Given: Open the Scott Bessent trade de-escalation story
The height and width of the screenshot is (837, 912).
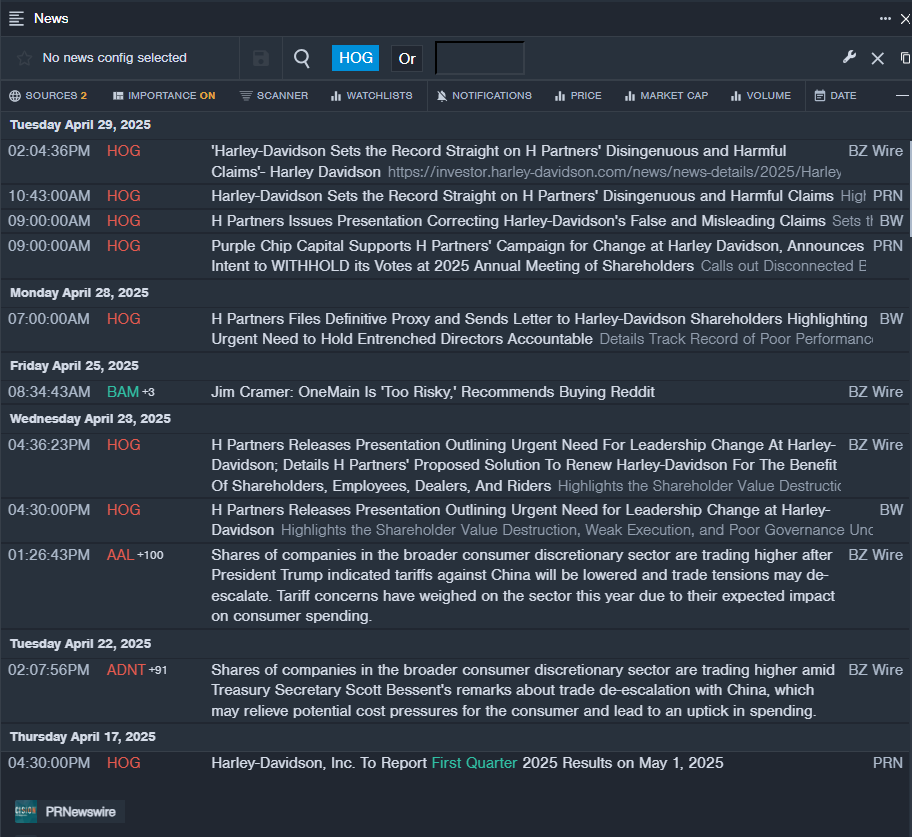Looking at the screenshot, I should tap(523, 690).
